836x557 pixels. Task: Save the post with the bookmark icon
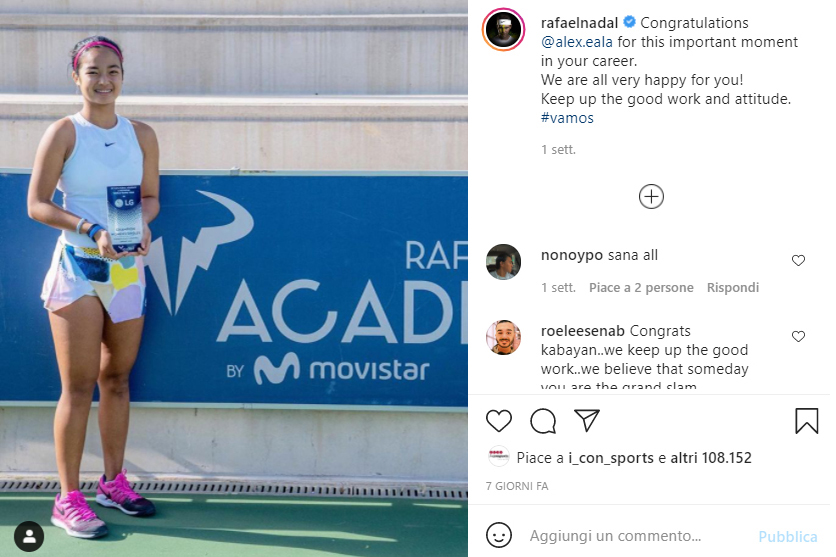point(807,421)
